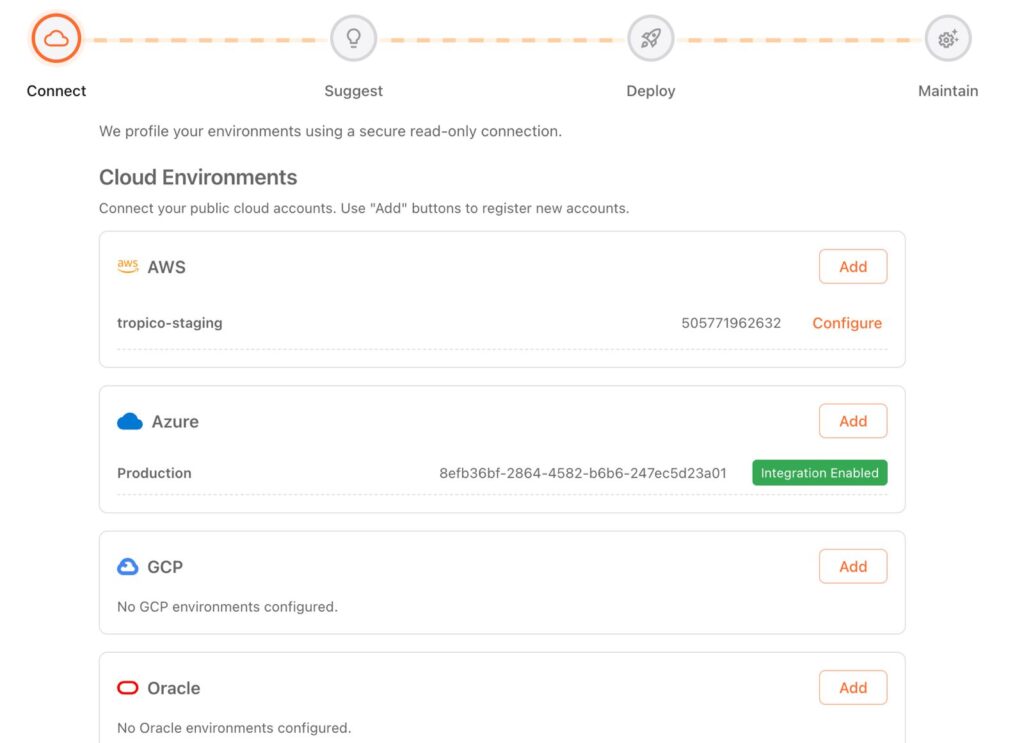
Task: Select the Azure Production environment name
Action: point(154,473)
